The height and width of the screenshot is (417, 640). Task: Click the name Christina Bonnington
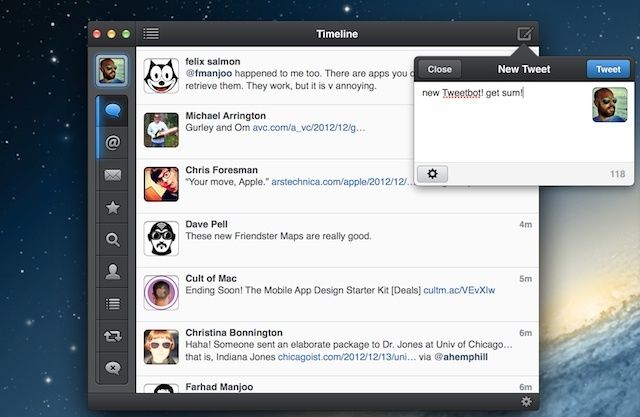(234, 333)
